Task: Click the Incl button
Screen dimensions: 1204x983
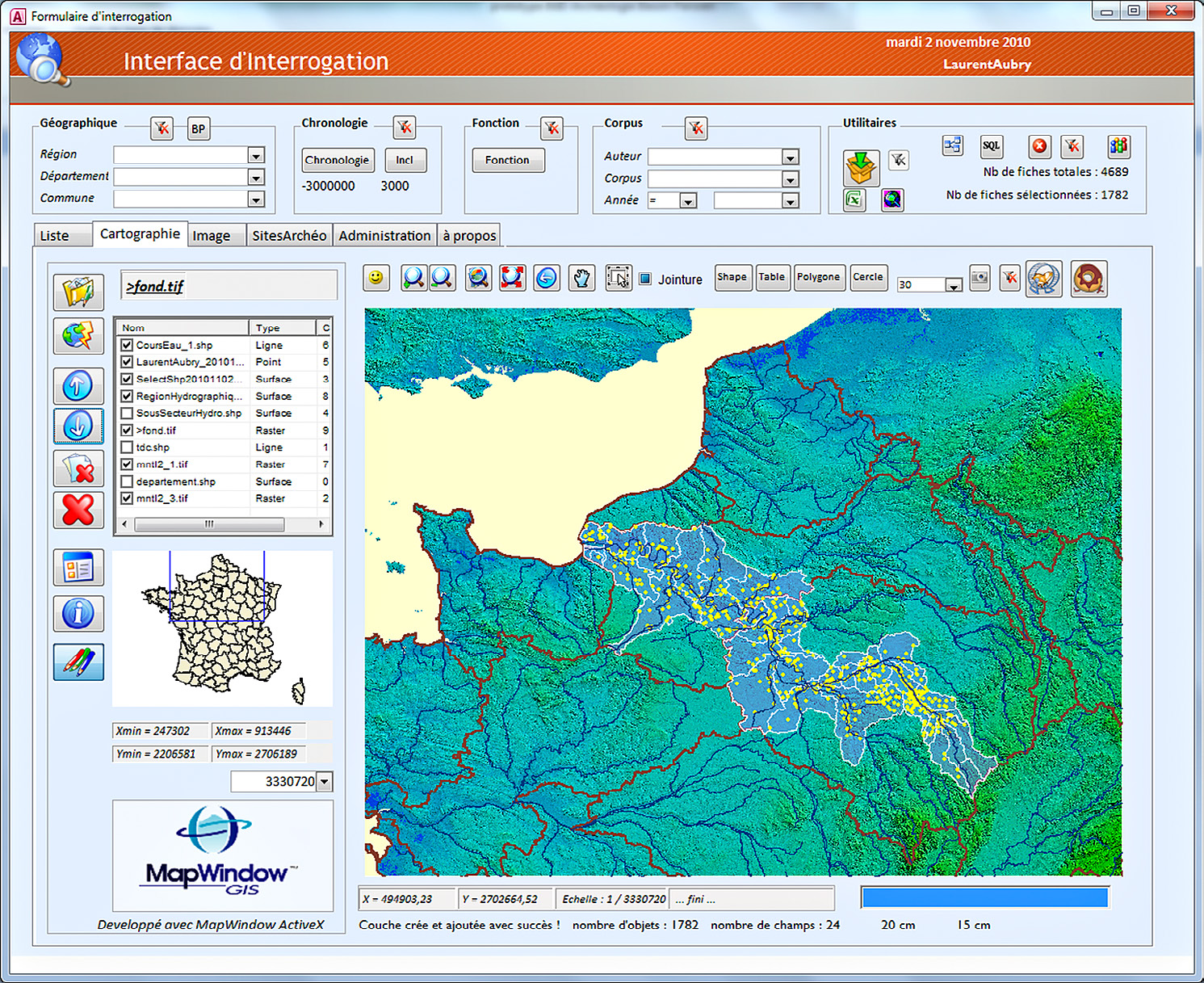Action: tap(405, 160)
